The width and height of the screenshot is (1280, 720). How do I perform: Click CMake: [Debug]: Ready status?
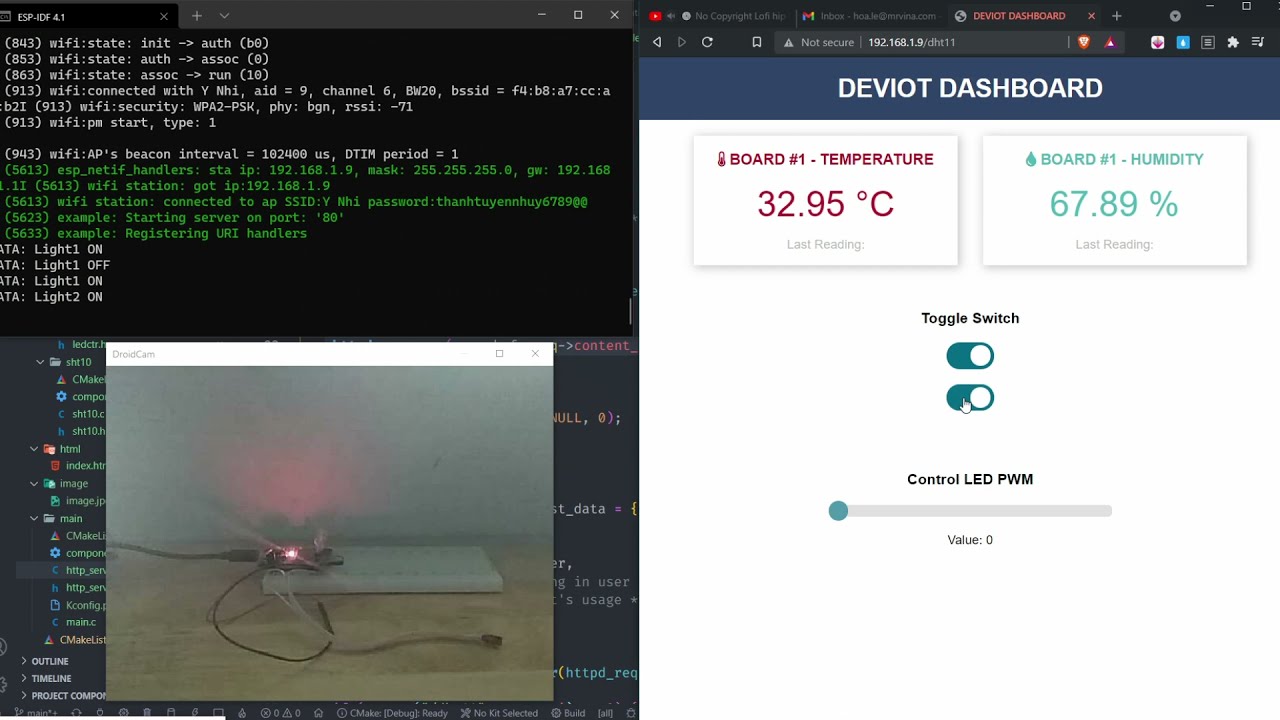click(392, 713)
